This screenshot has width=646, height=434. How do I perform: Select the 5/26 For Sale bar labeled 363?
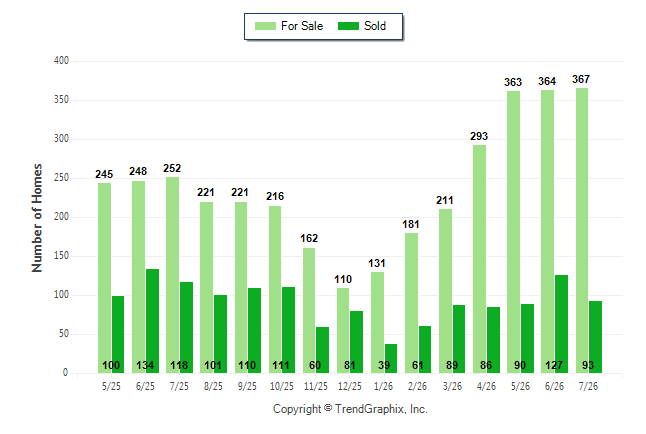coord(513,232)
